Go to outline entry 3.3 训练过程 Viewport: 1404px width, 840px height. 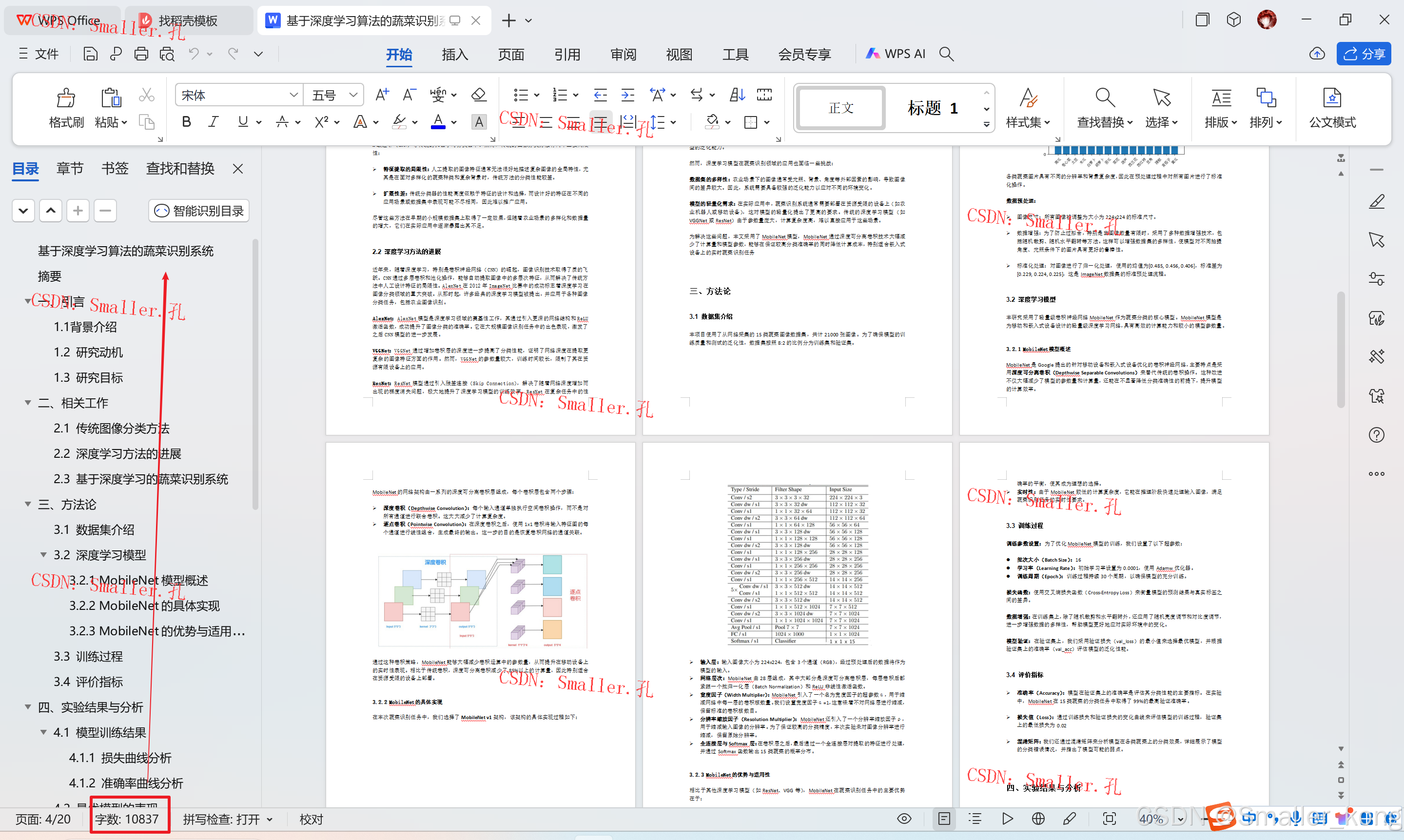tap(88, 657)
